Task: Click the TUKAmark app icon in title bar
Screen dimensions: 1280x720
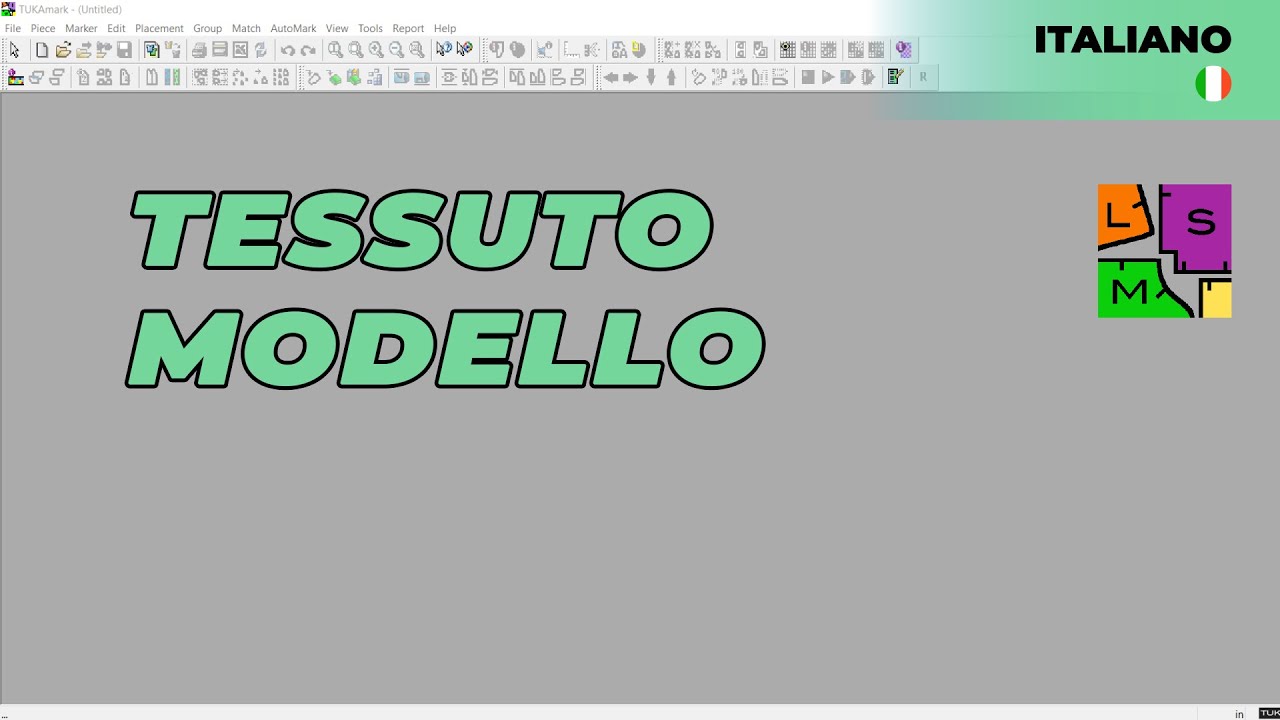Action: coord(8,9)
